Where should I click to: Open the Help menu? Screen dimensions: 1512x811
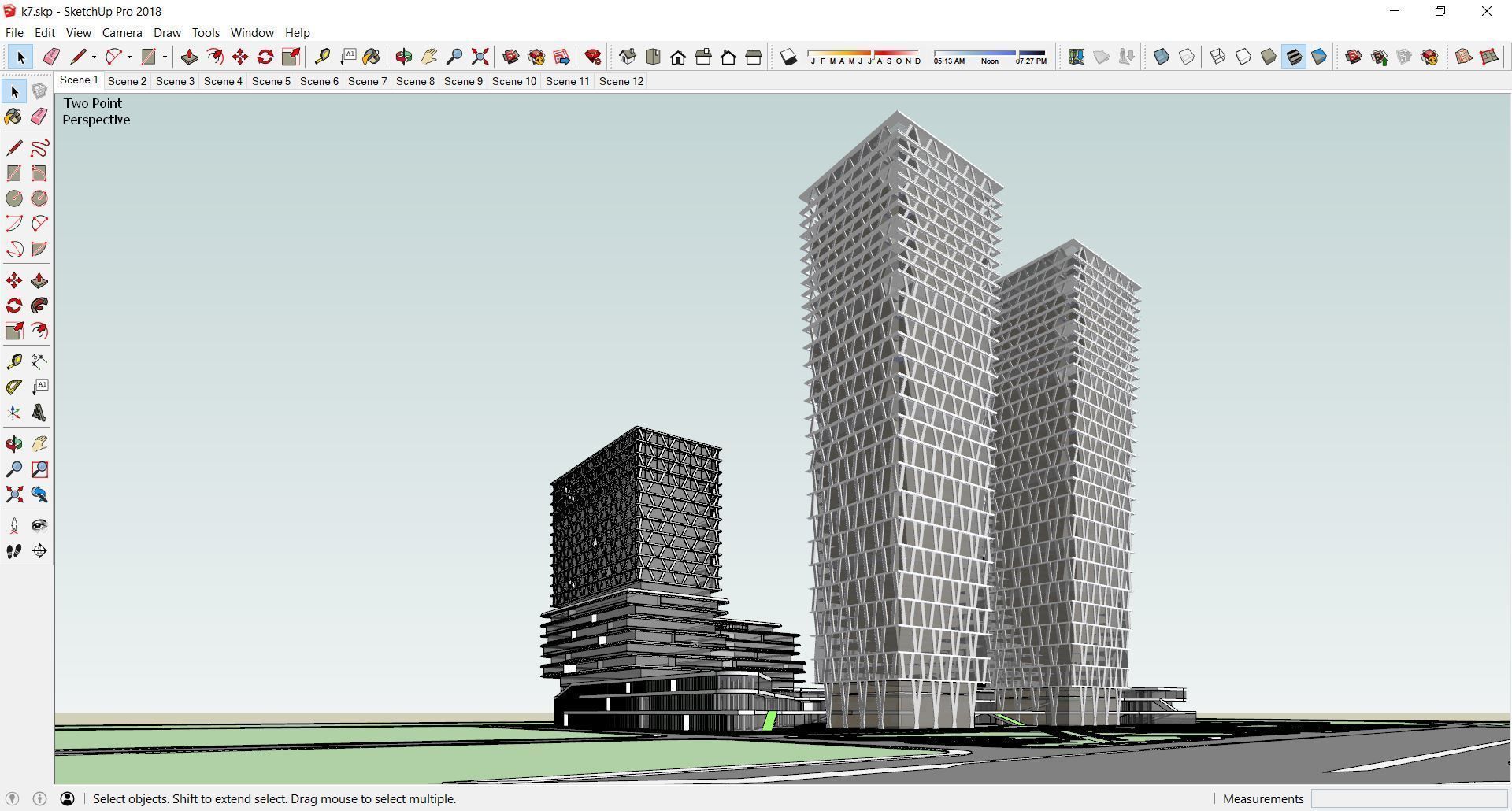pyautogui.click(x=297, y=33)
